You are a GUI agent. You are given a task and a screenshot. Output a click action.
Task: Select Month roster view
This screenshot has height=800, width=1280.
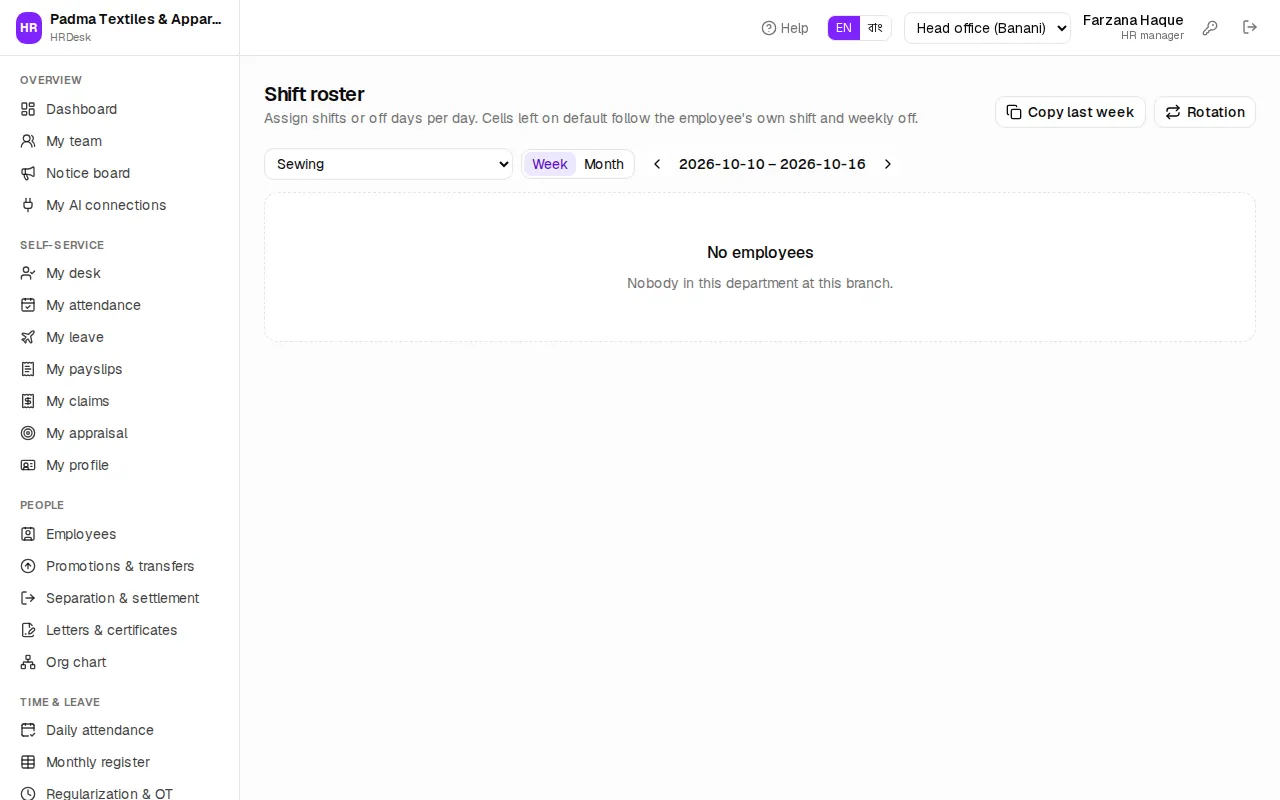pos(604,164)
